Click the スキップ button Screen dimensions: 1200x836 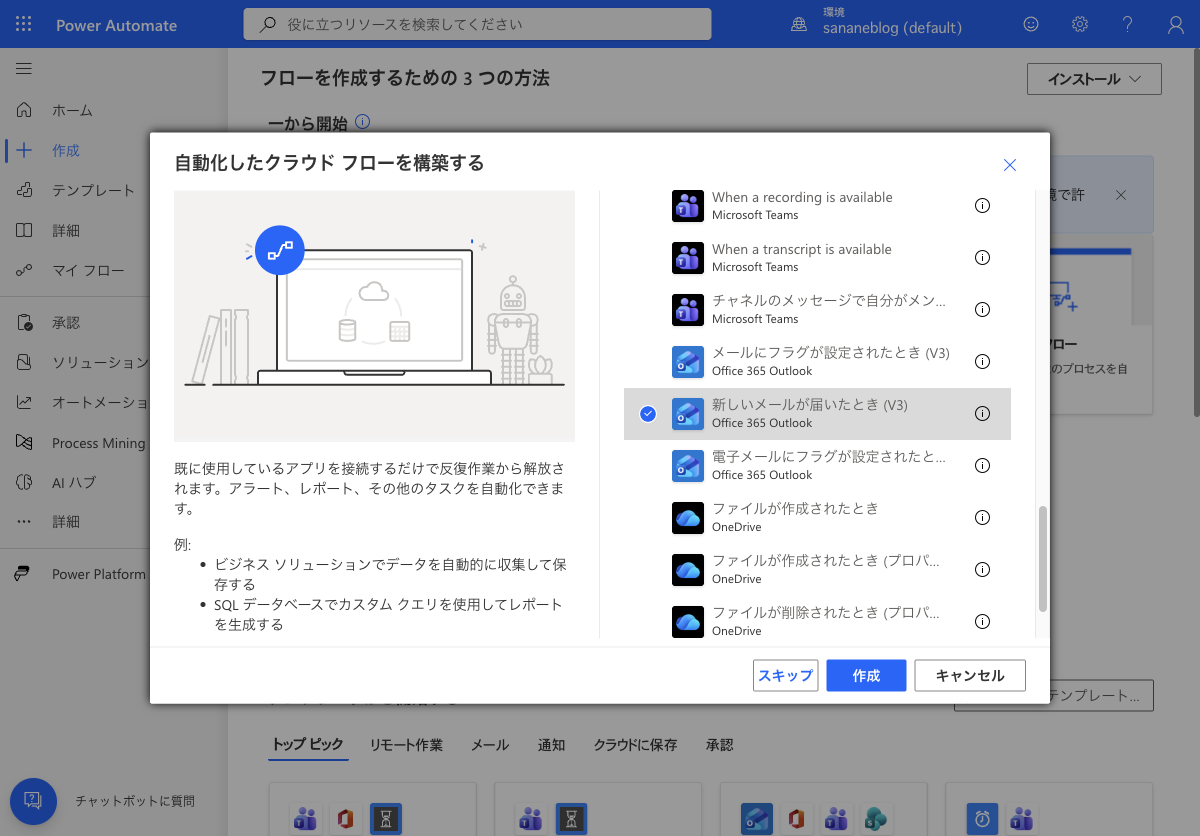click(786, 675)
